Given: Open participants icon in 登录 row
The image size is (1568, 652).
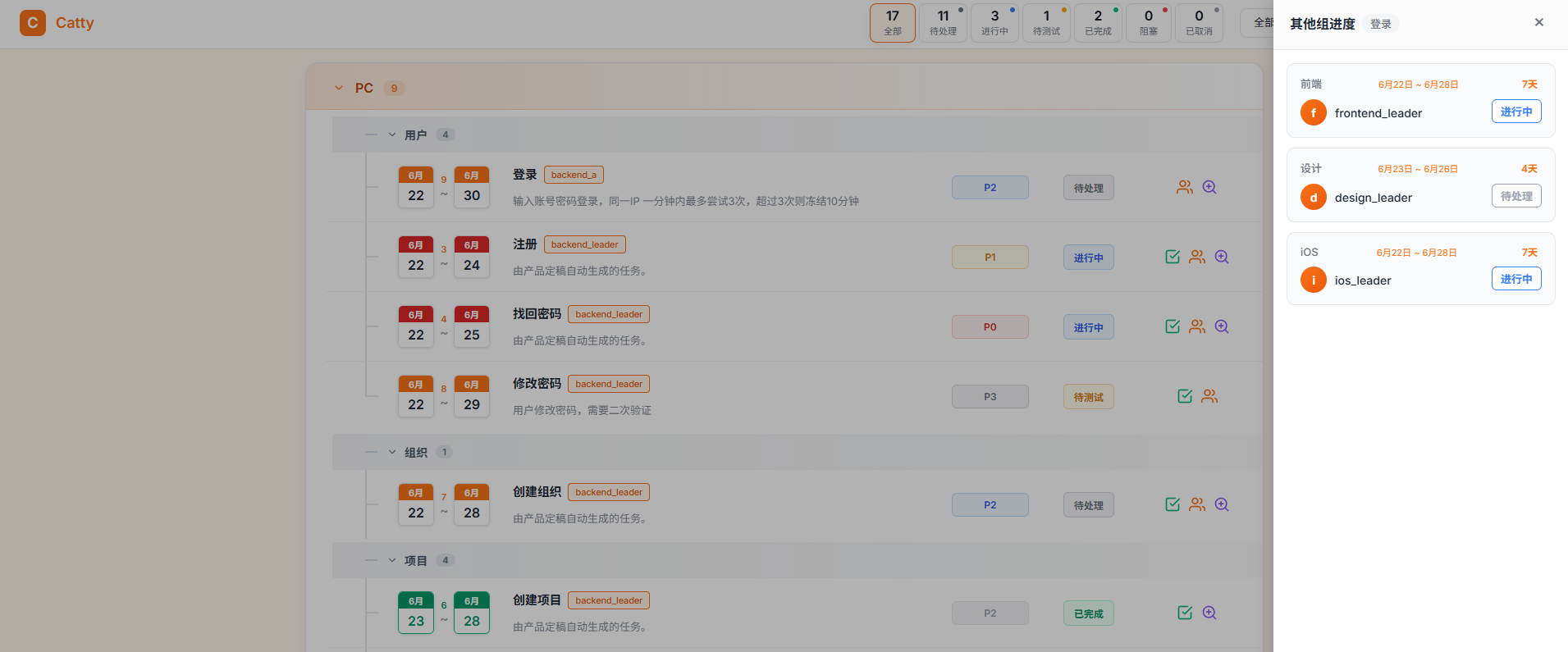Looking at the screenshot, I should coord(1185,187).
